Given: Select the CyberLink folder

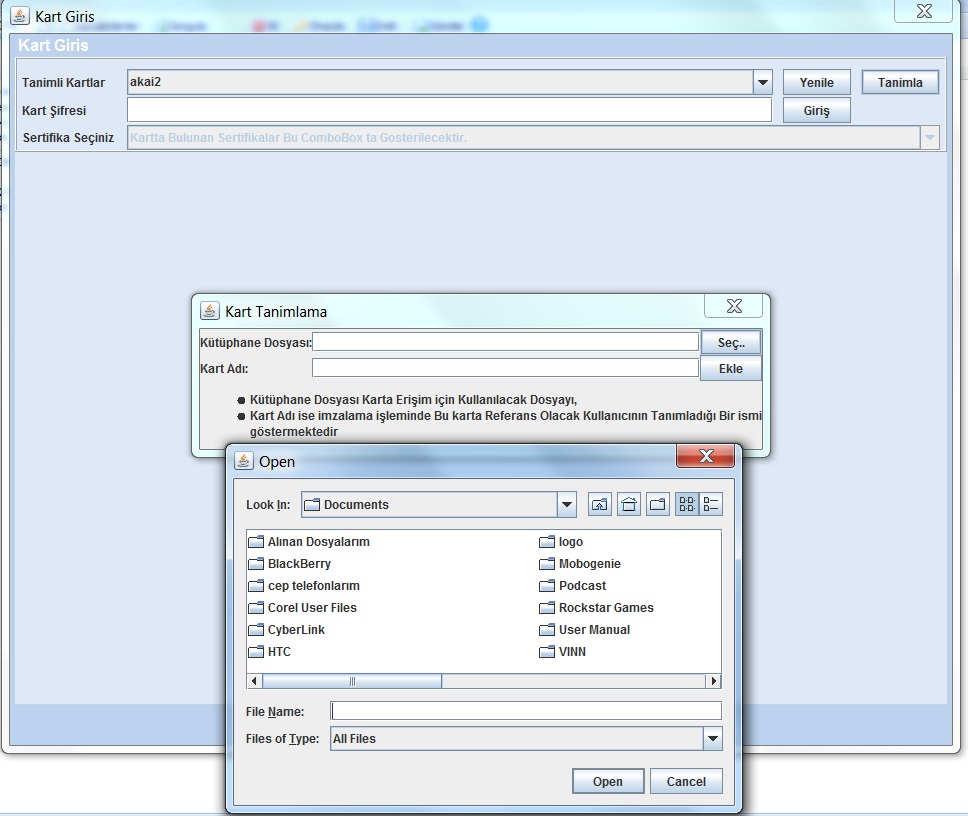Looking at the screenshot, I should tap(295, 630).
